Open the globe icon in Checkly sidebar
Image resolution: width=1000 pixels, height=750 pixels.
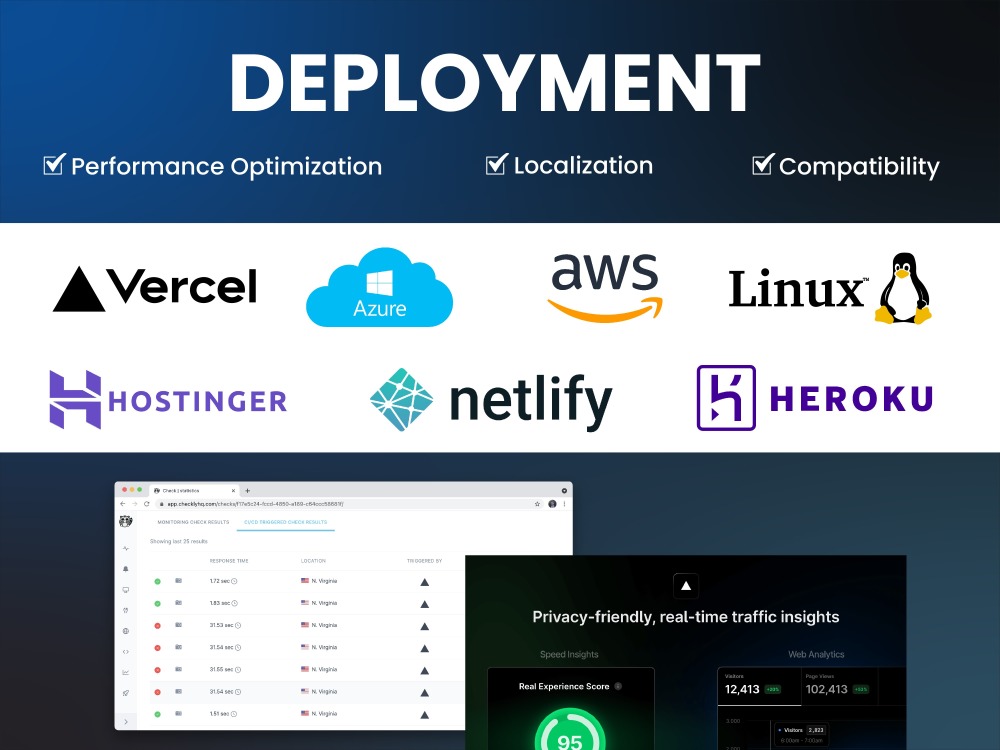click(x=126, y=631)
